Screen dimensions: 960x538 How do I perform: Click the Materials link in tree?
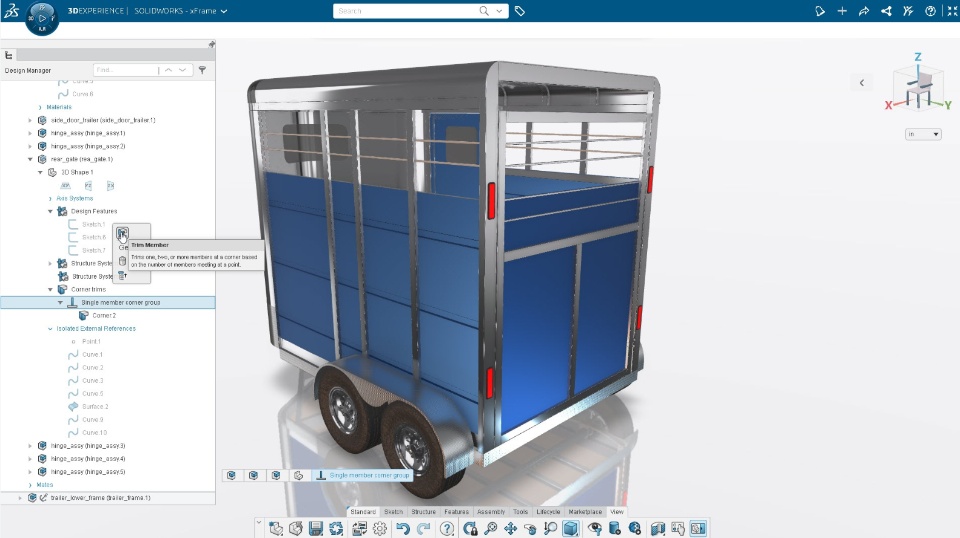[59, 107]
